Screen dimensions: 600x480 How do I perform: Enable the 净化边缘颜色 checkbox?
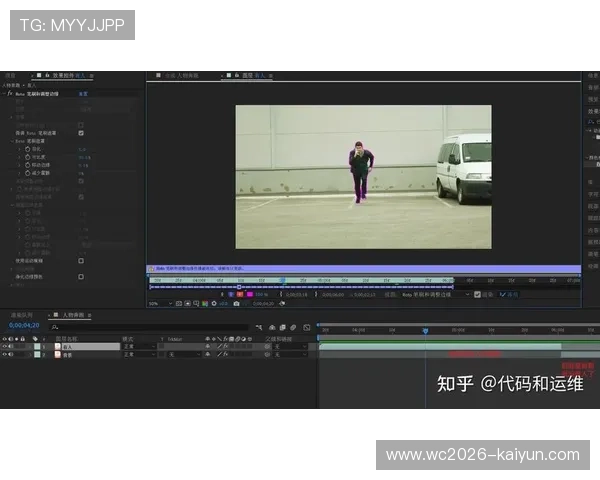tap(81, 276)
